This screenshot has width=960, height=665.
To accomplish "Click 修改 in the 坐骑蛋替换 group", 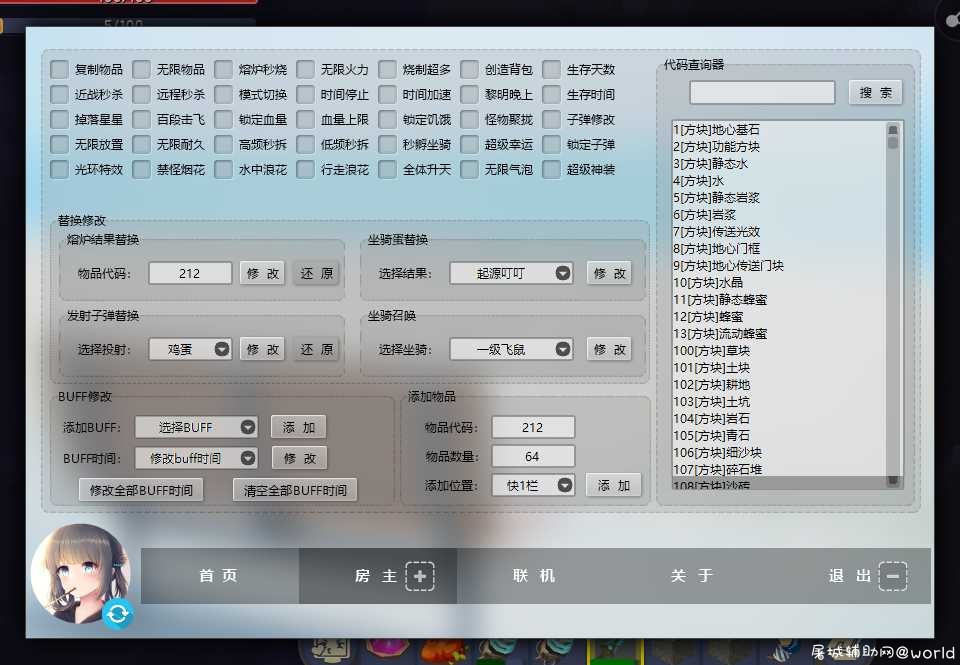I will tap(609, 273).
